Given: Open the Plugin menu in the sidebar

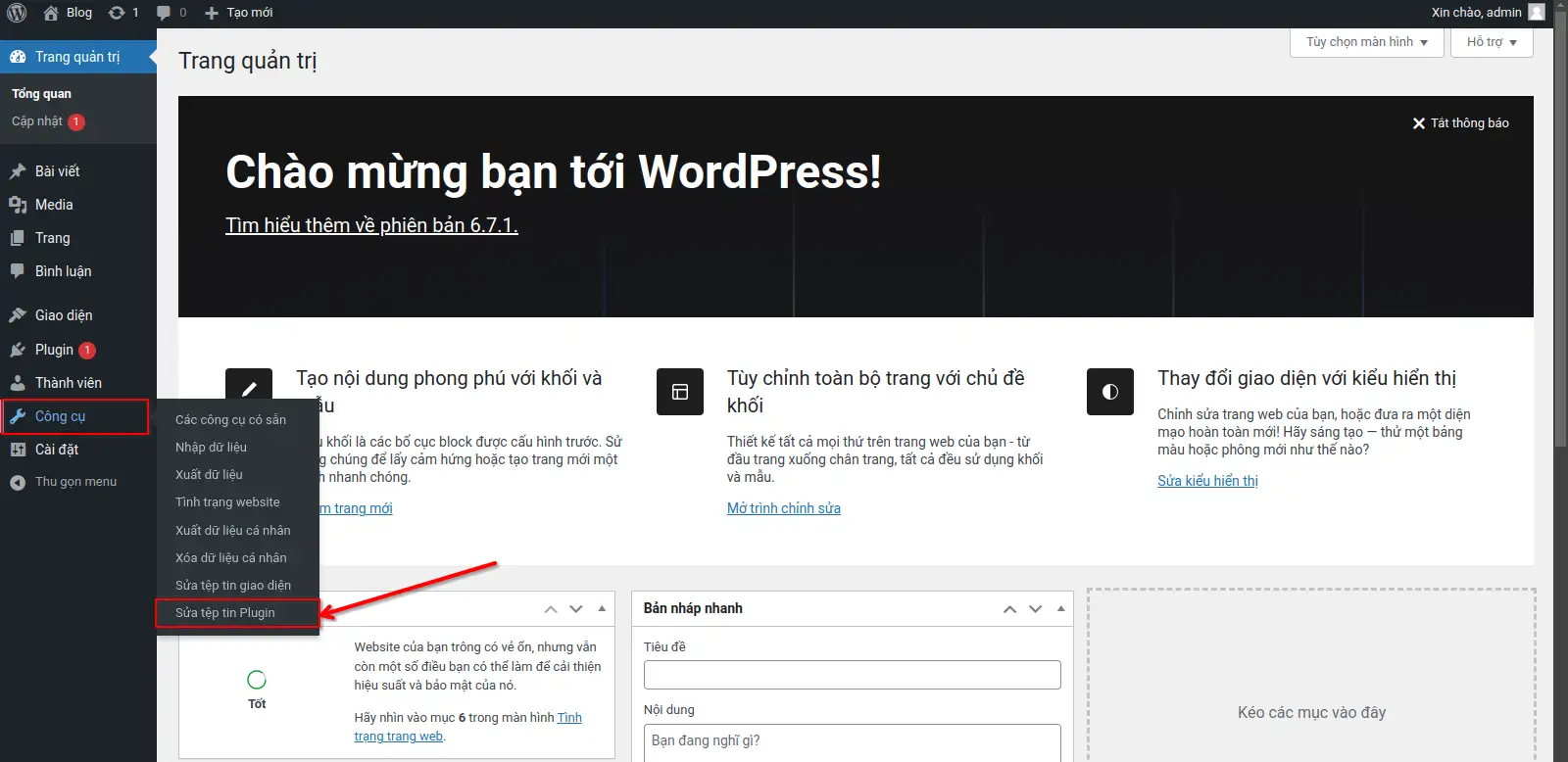Looking at the screenshot, I should (54, 350).
